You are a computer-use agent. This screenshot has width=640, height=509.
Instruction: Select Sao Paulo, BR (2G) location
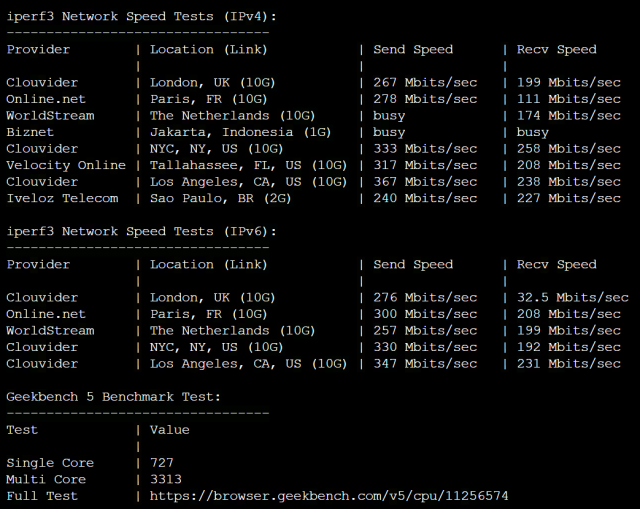(x=220, y=198)
